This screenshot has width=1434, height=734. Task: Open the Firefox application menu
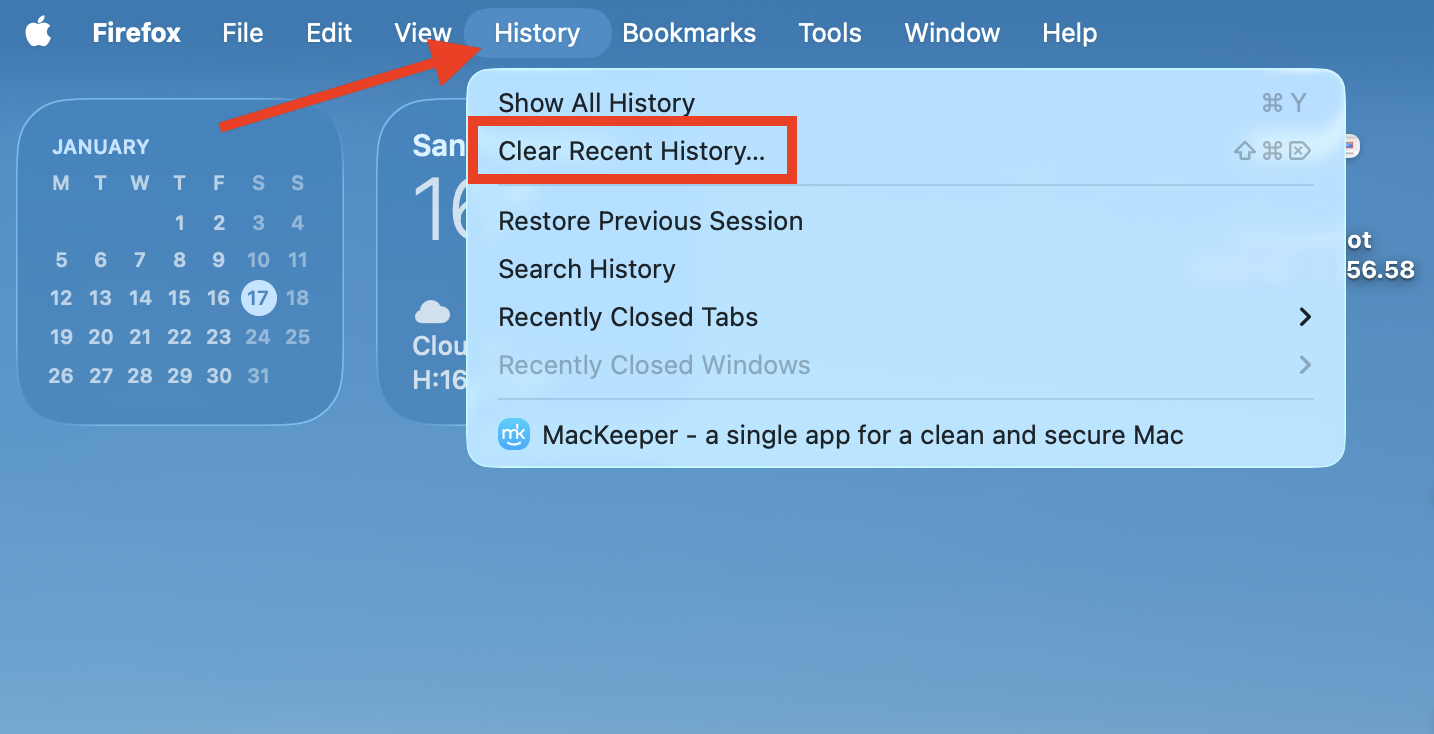click(136, 32)
